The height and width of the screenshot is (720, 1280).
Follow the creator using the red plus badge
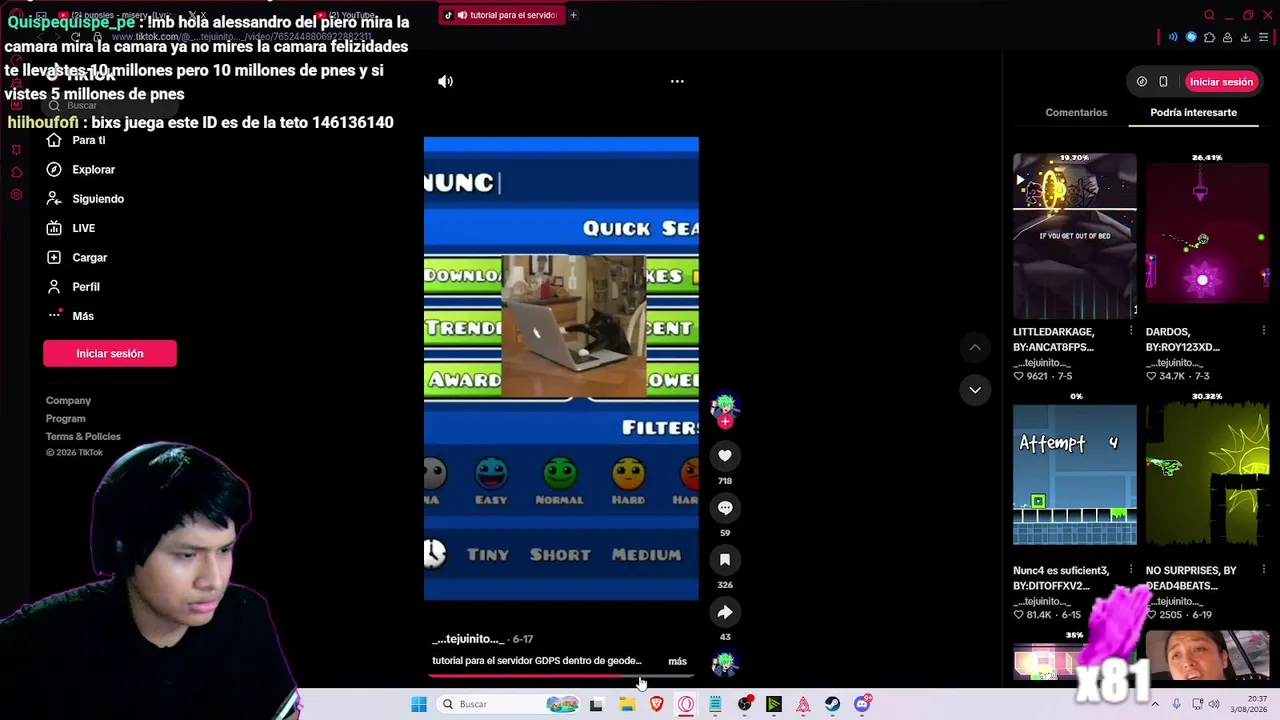(x=725, y=422)
